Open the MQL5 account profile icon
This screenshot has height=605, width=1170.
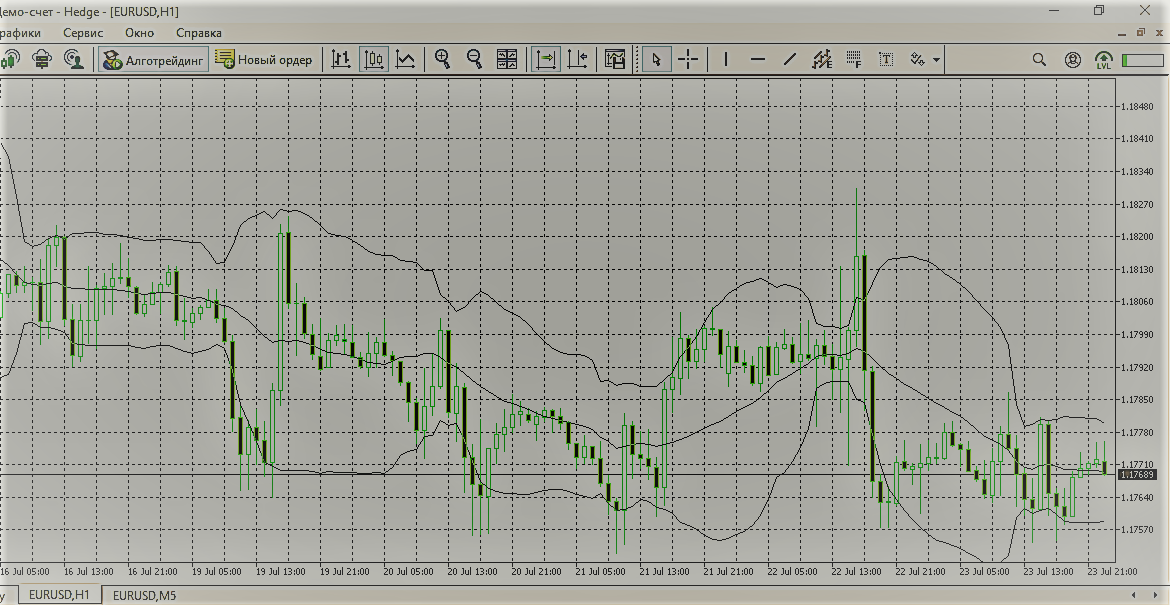[1072, 59]
